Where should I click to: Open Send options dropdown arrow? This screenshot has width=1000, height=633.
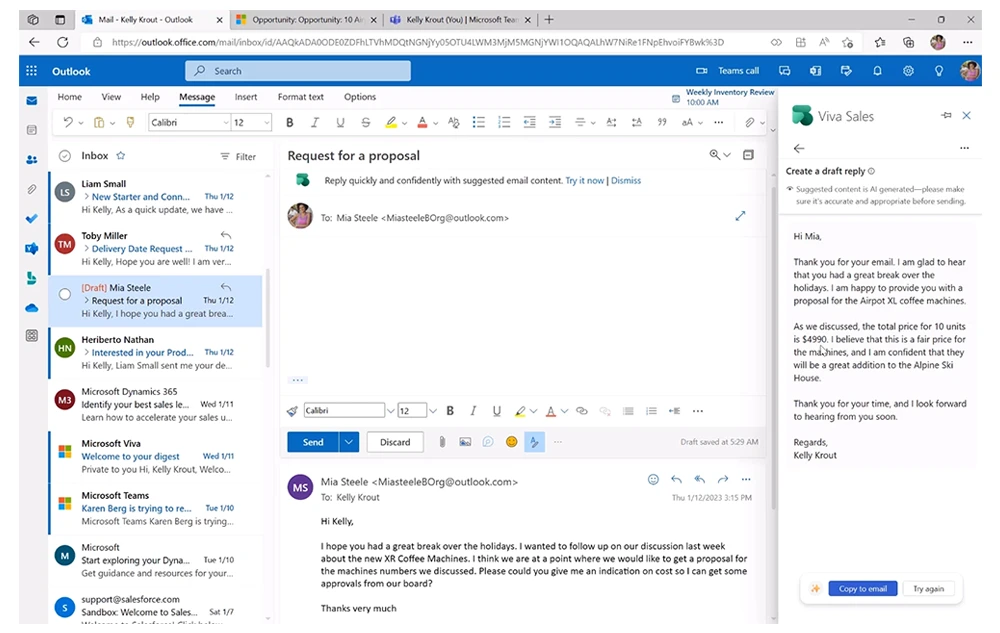click(349, 442)
